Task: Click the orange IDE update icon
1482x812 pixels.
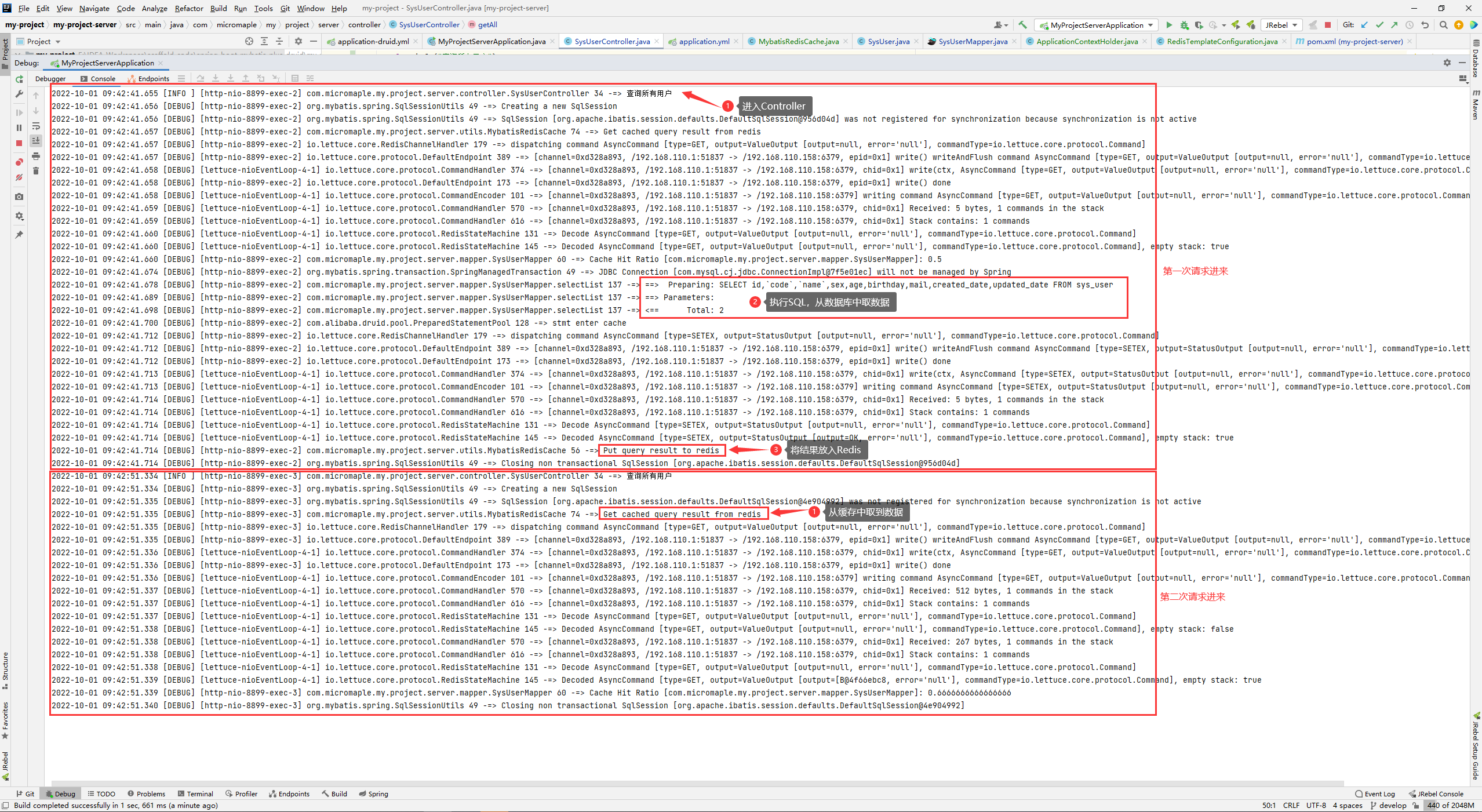Action: (1459, 25)
